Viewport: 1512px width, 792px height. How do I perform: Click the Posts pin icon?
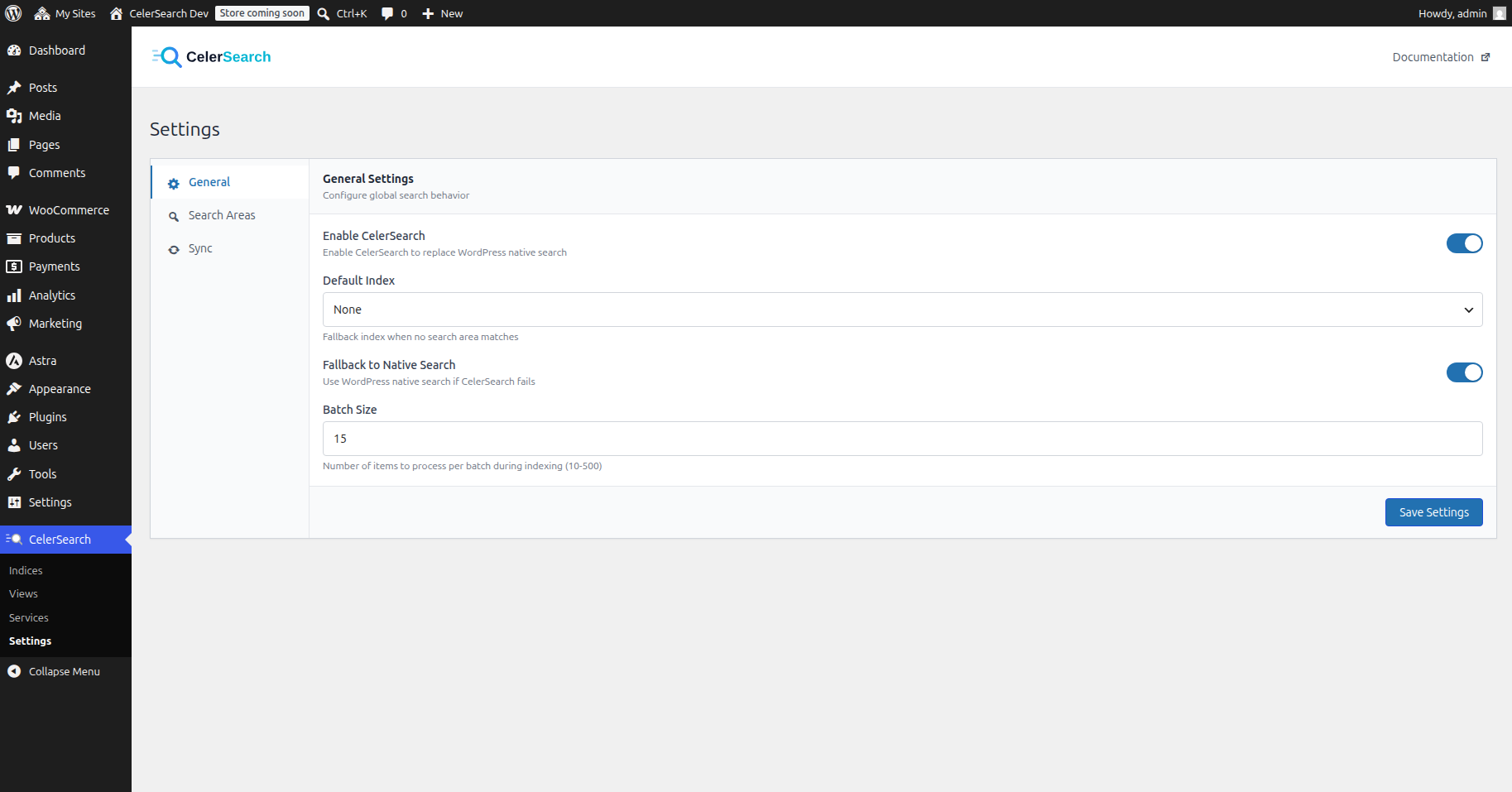pos(14,88)
